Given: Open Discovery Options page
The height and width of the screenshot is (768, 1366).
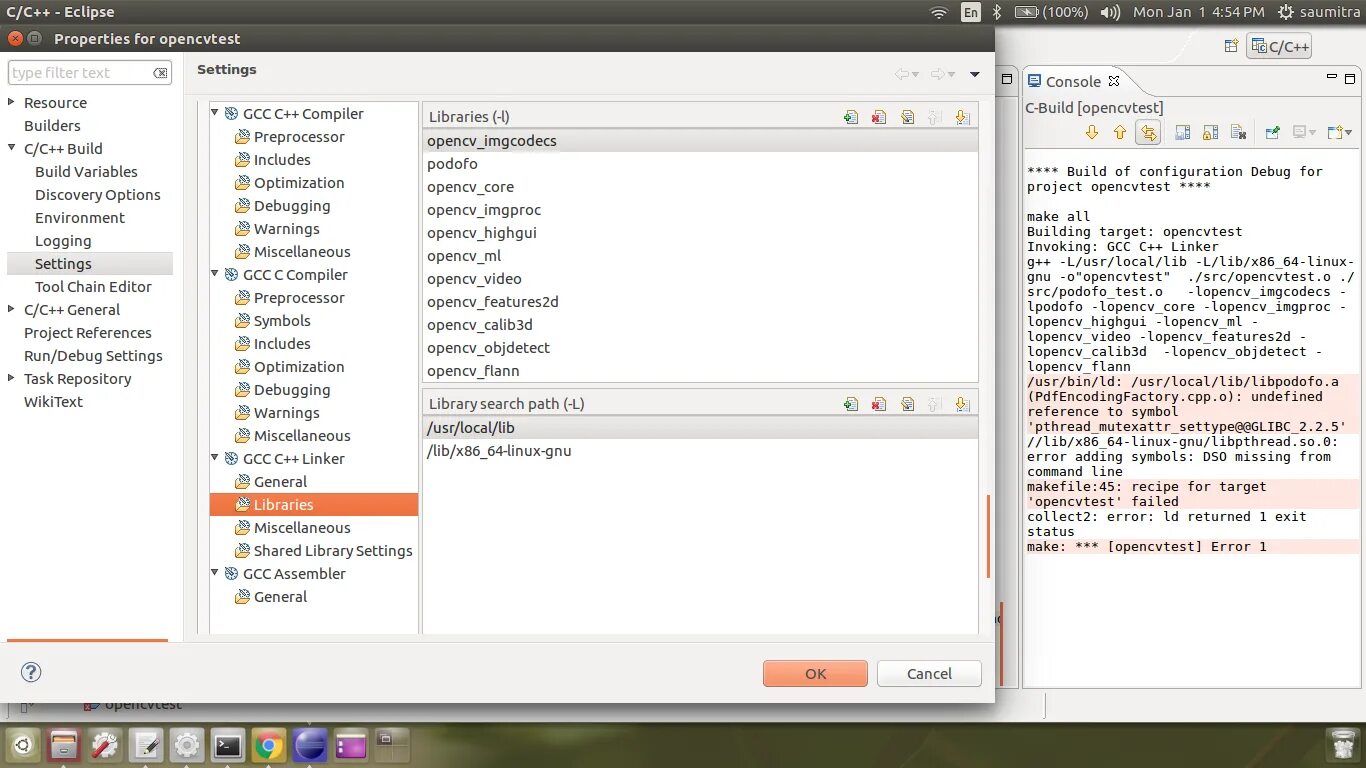Looking at the screenshot, I should [x=97, y=195].
